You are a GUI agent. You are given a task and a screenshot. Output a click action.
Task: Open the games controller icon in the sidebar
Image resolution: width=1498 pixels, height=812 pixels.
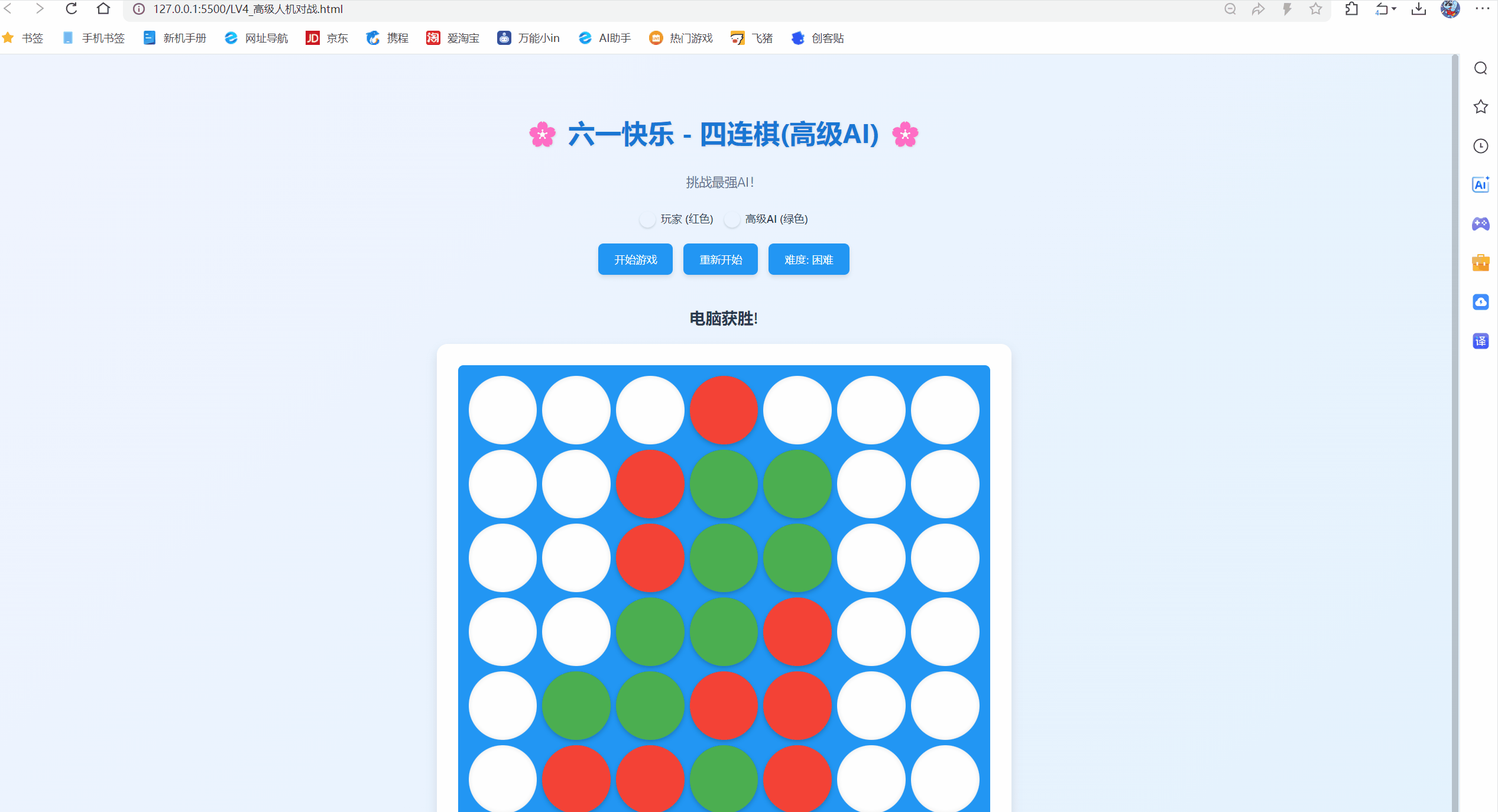click(x=1480, y=223)
